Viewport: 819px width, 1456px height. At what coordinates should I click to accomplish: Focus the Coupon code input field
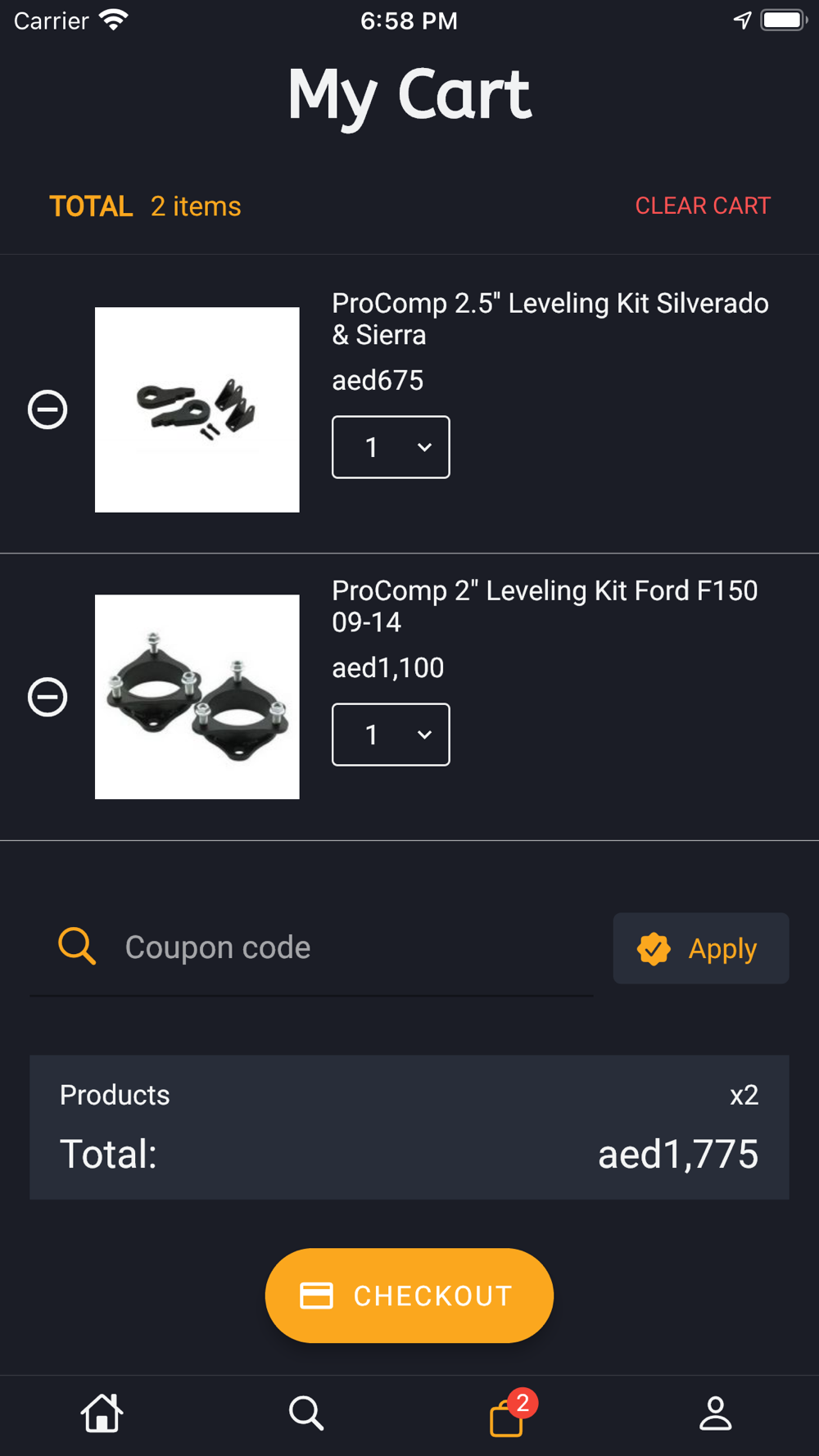(352, 947)
